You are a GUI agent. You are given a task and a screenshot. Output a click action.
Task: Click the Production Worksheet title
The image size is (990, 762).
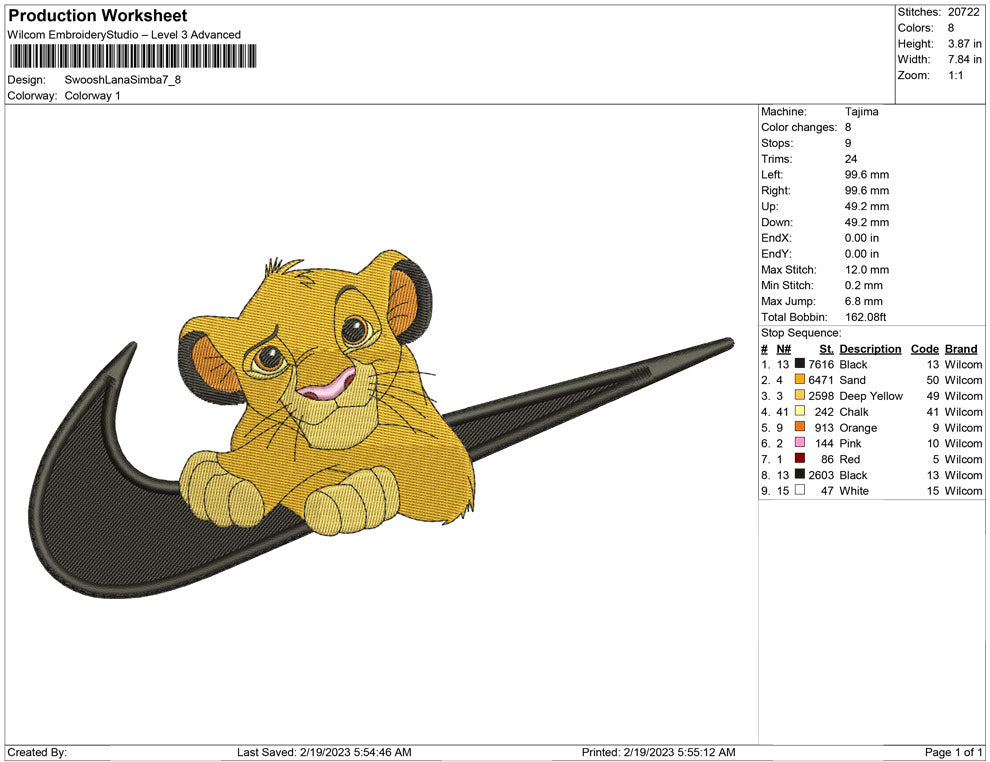click(98, 16)
